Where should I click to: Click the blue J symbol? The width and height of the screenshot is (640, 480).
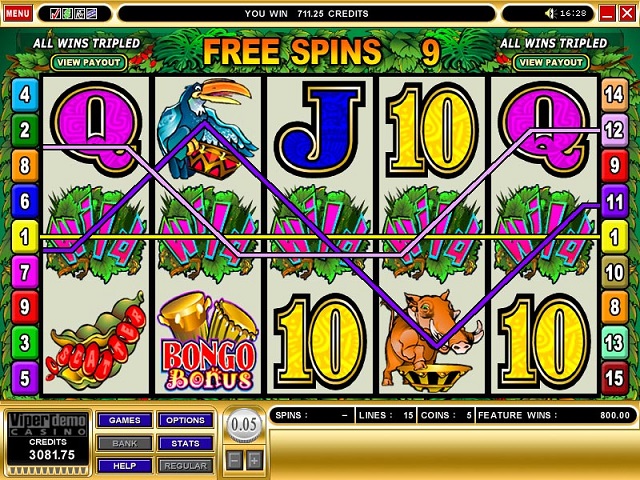[320, 129]
